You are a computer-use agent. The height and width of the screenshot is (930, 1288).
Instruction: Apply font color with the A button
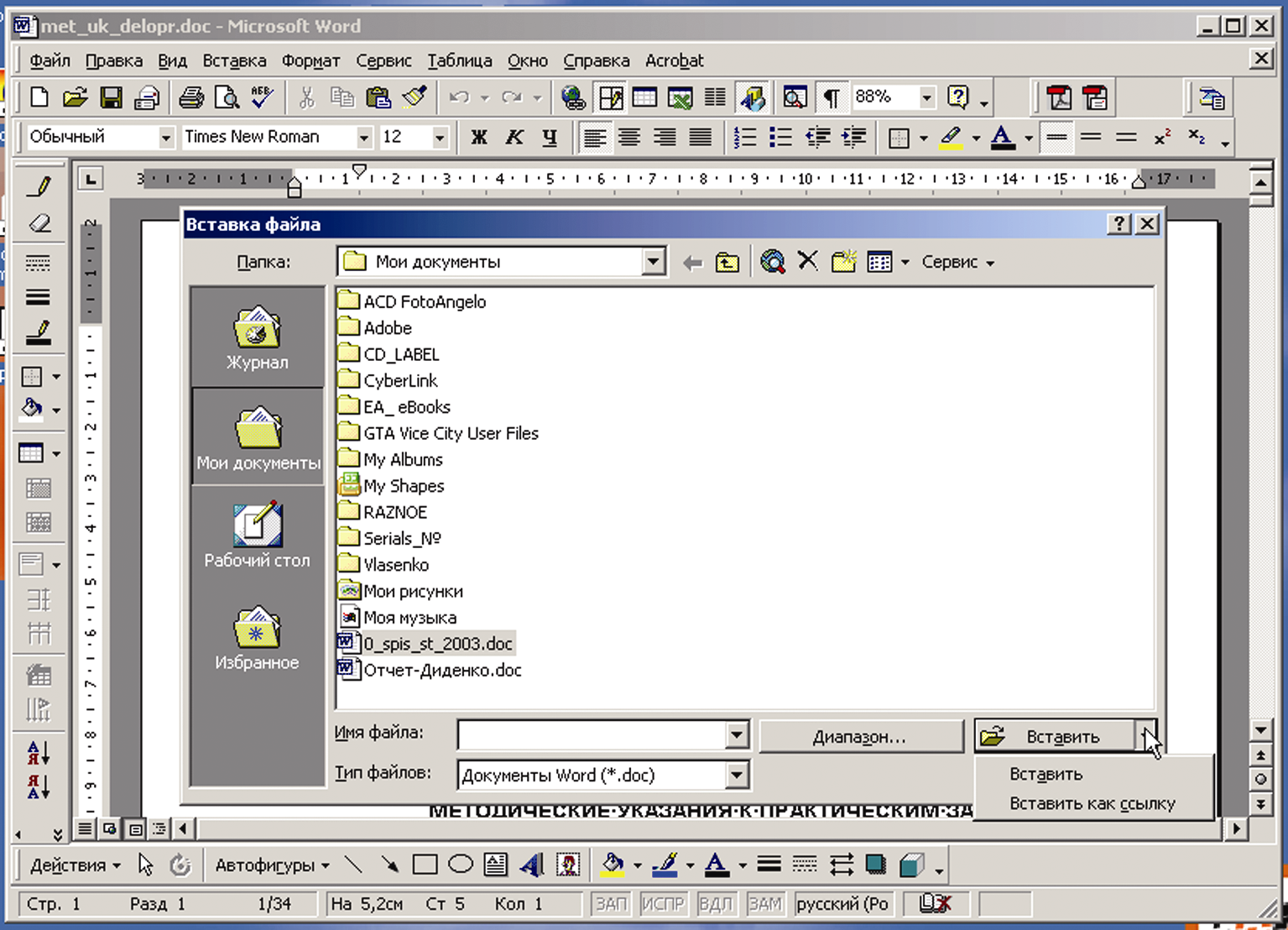[1003, 138]
